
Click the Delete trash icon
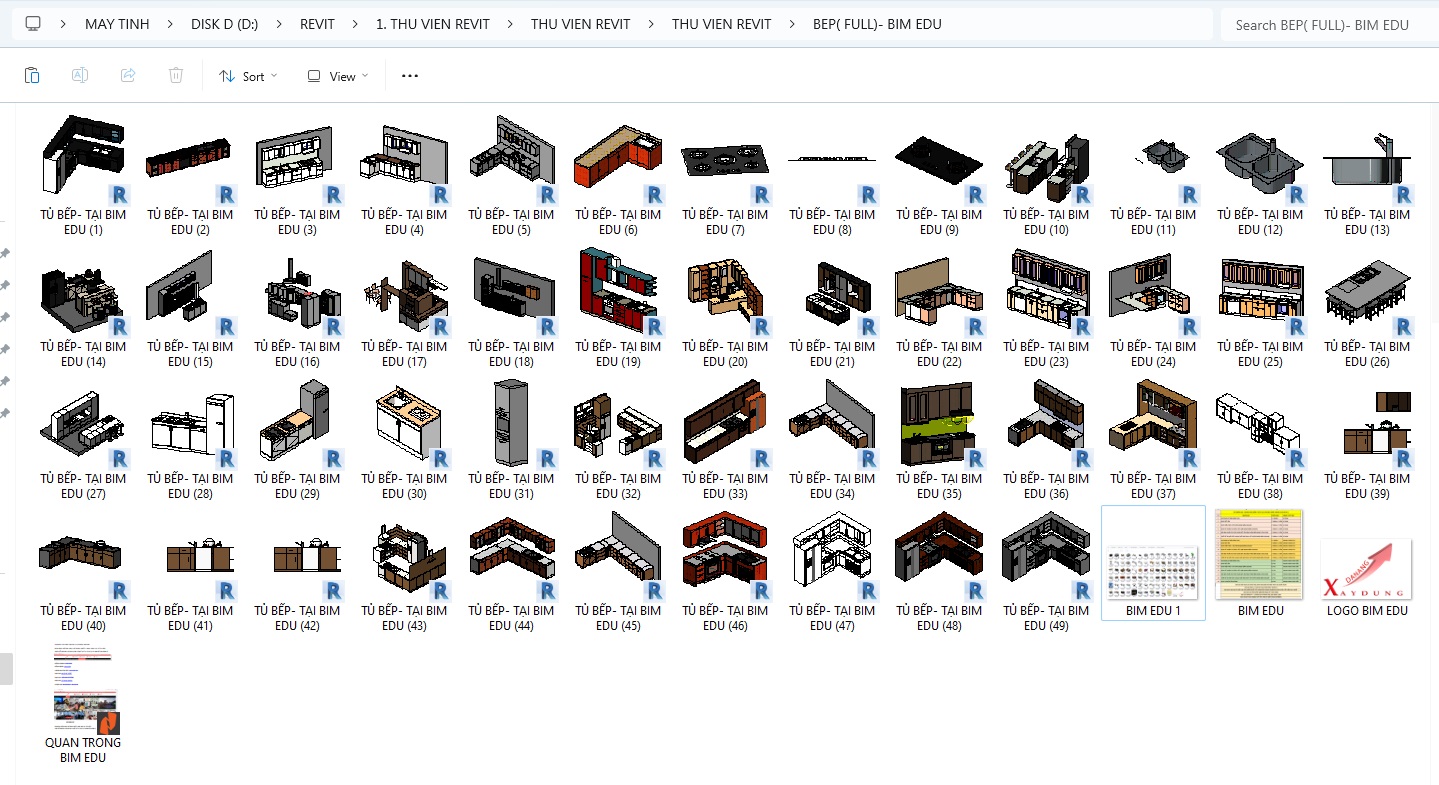coord(176,76)
